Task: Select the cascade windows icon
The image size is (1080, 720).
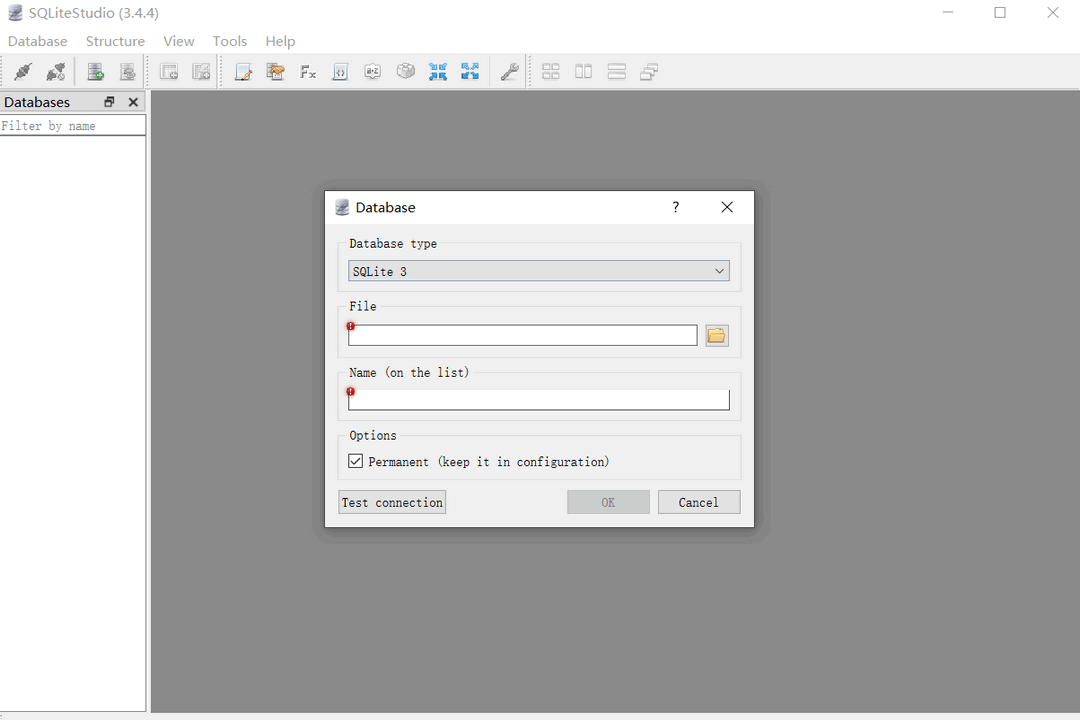Action: (x=650, y=71)
